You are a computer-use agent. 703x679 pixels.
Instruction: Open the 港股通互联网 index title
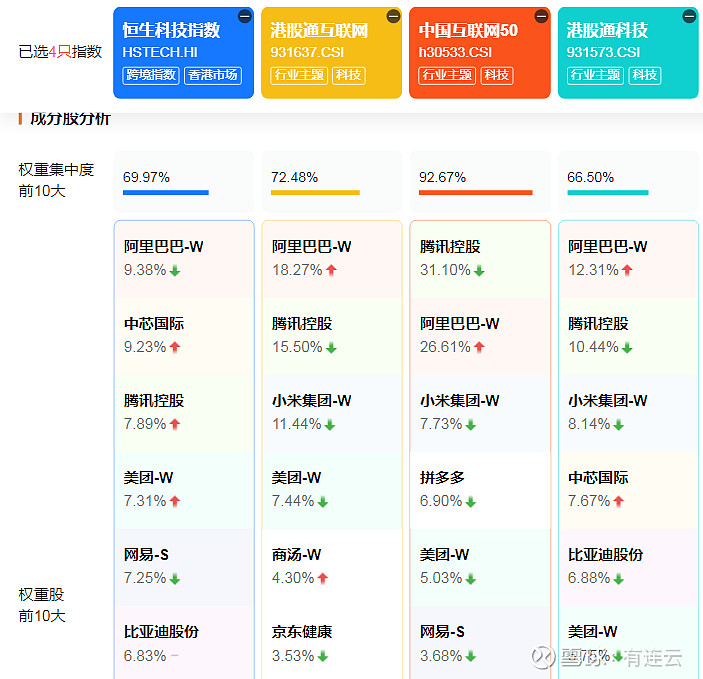(319, 30)
